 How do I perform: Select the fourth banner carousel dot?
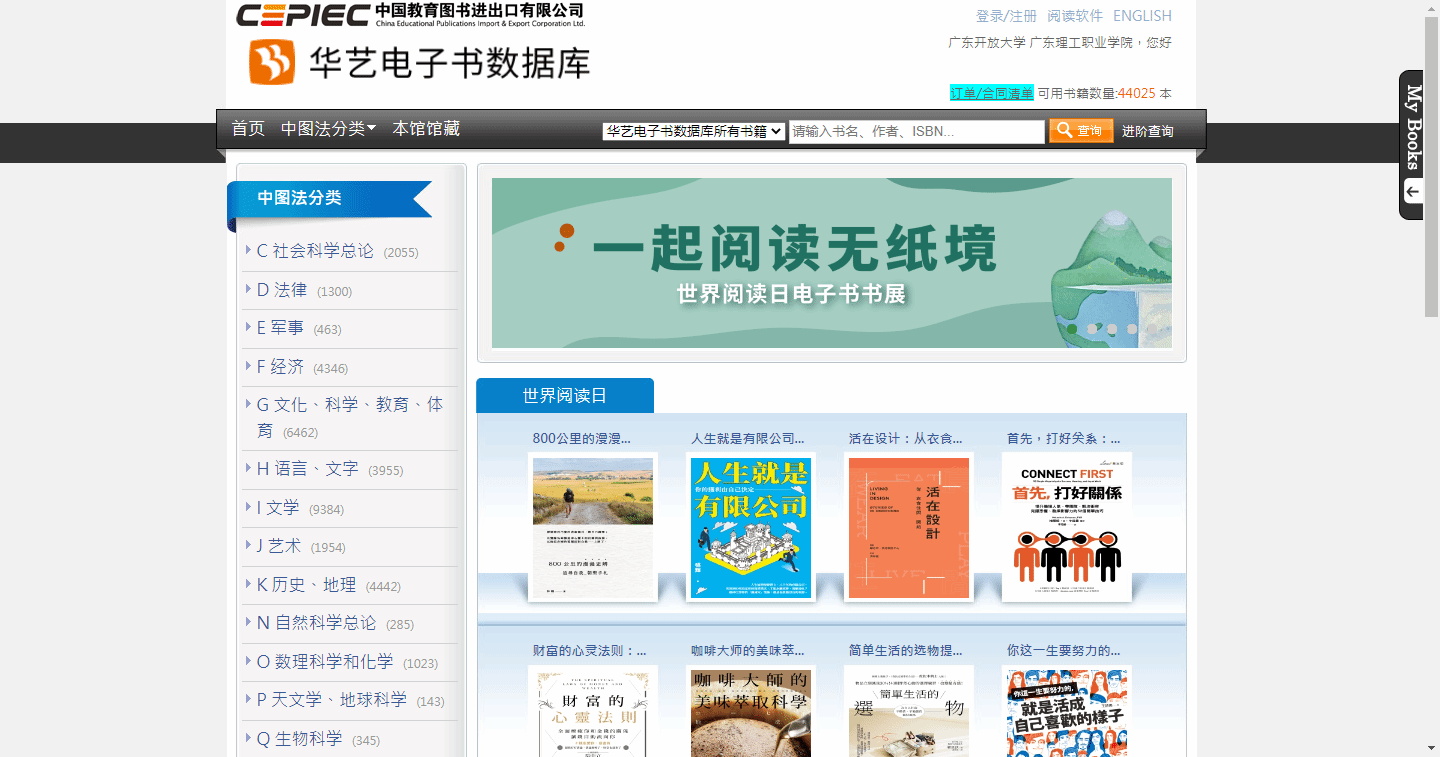[1132, 329]
